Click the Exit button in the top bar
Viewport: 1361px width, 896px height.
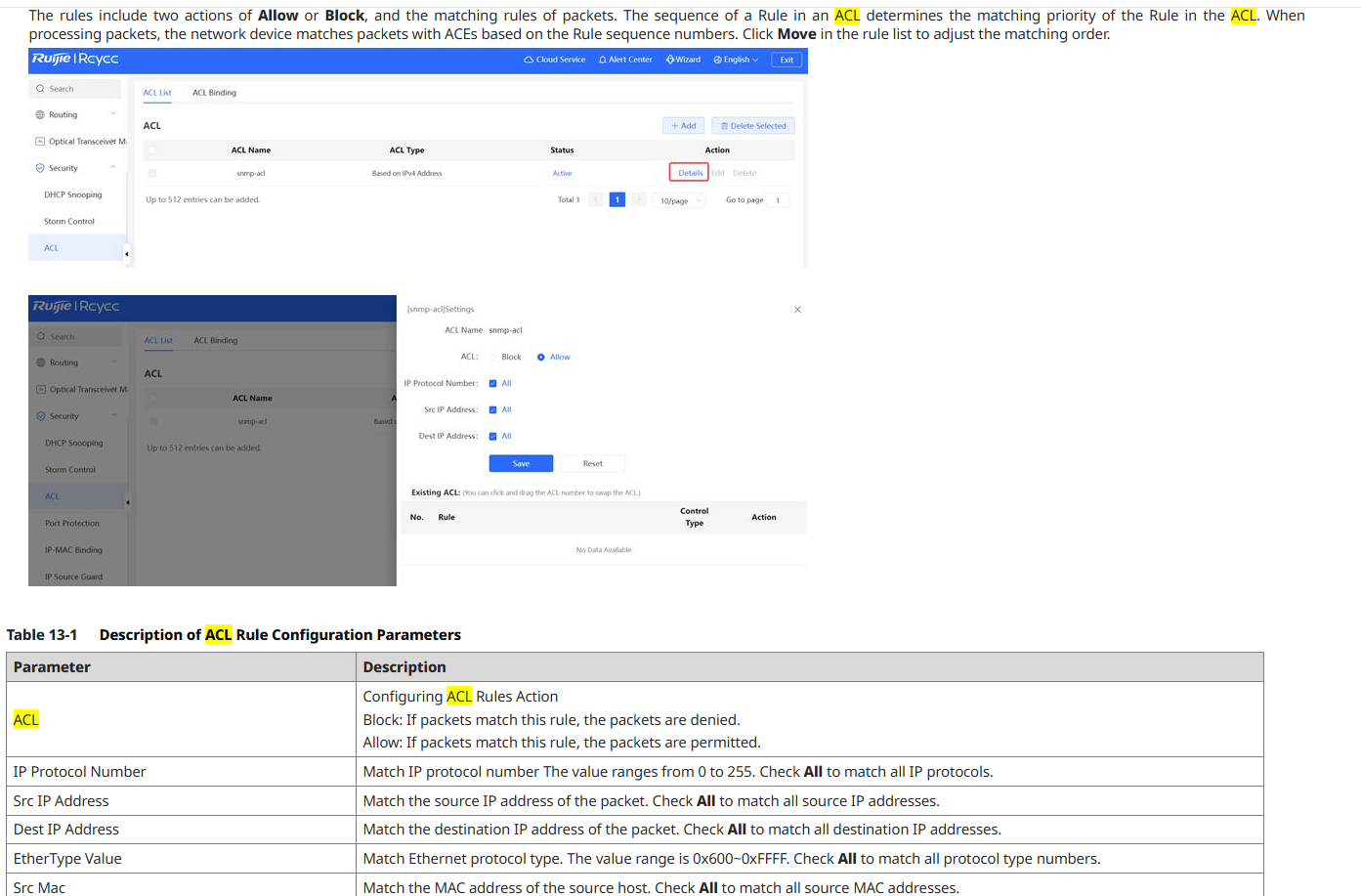click(x=787, y=60)
